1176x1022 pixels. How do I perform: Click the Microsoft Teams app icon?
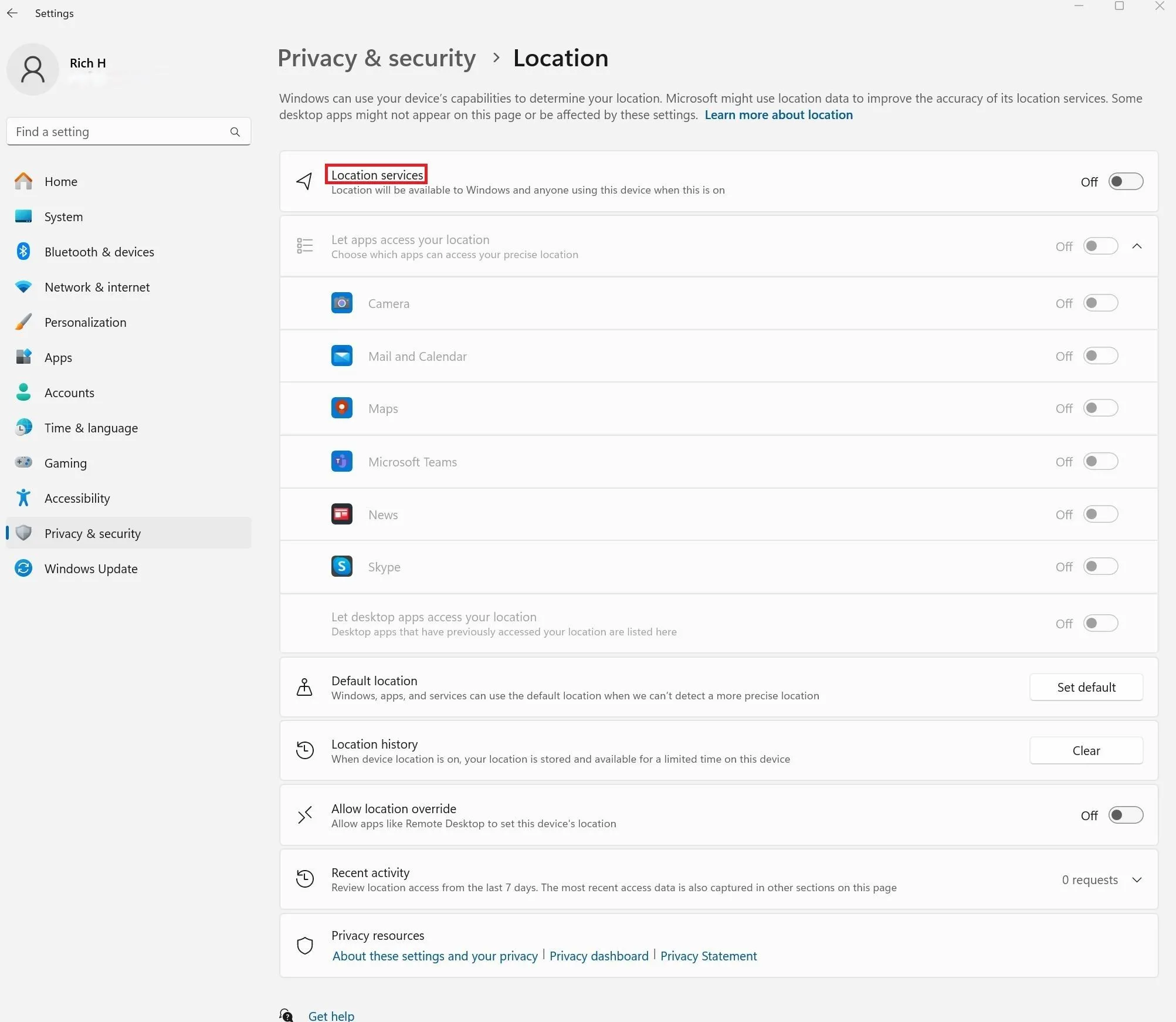[341, 462]
